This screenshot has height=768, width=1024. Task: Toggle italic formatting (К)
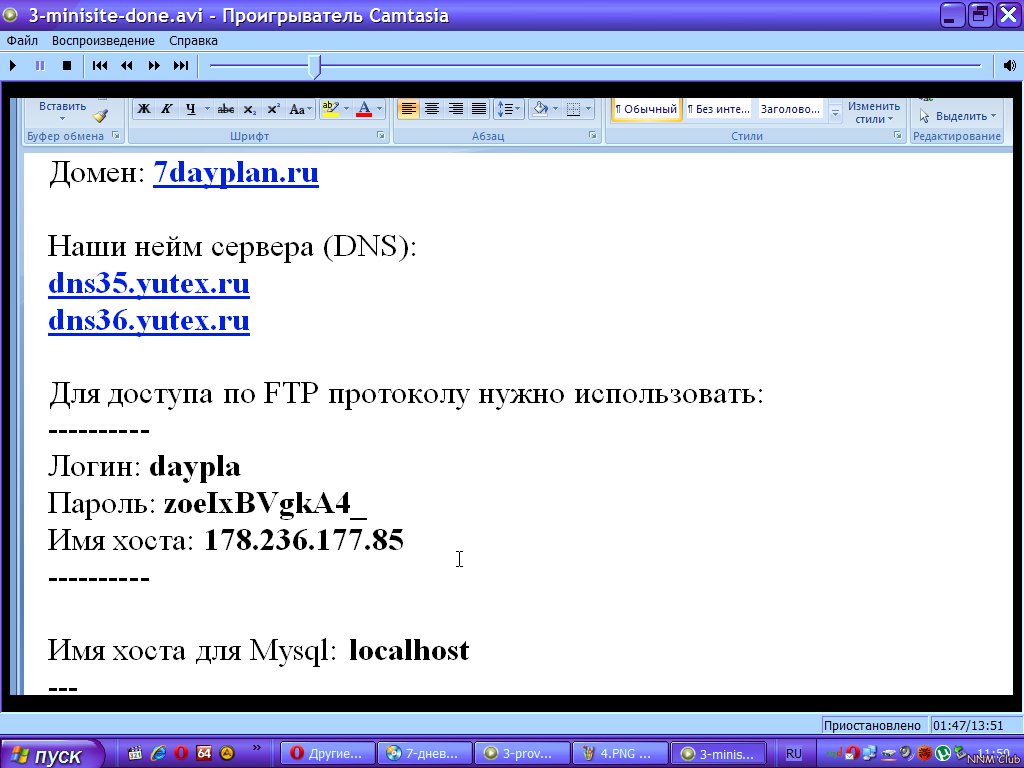coord(167,109)
